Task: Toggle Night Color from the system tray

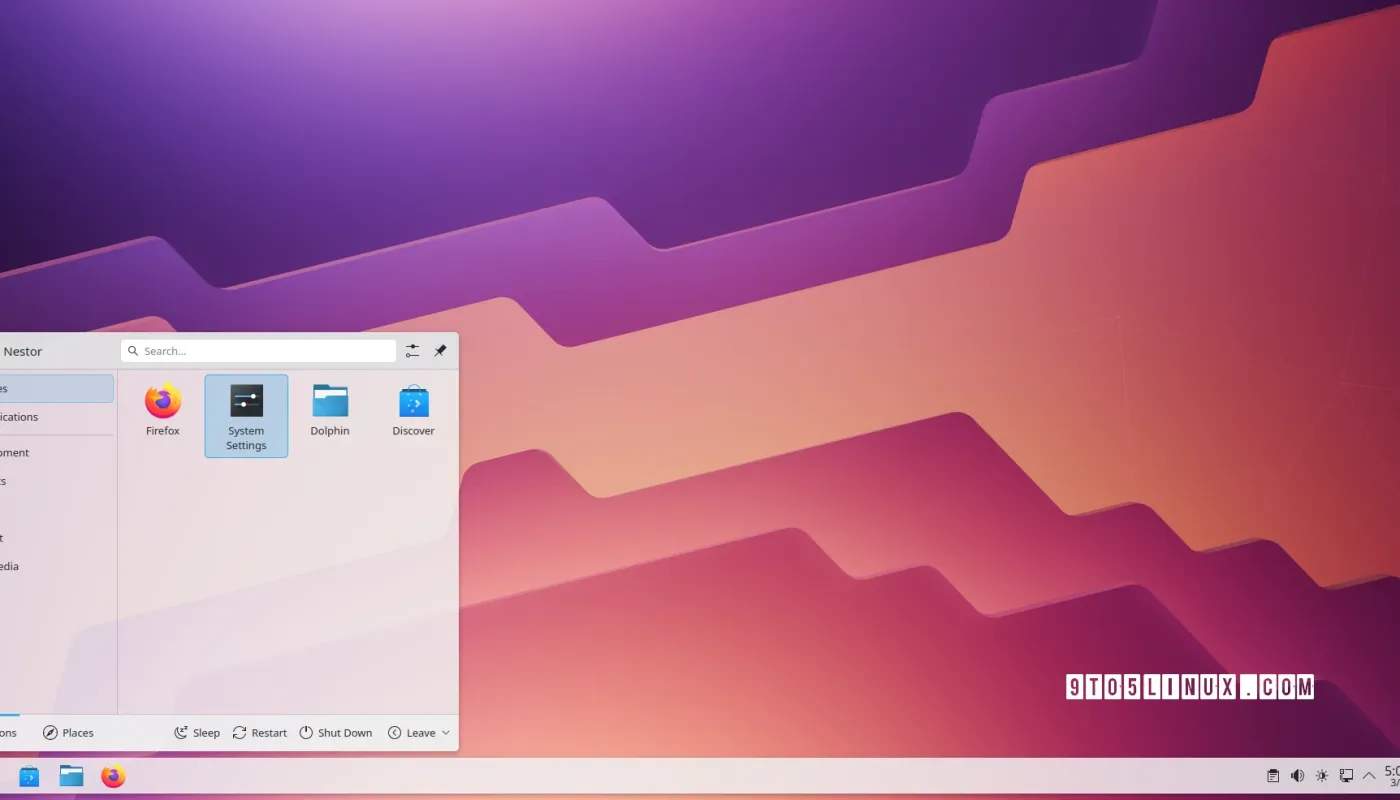Action: pos(1321,775)
